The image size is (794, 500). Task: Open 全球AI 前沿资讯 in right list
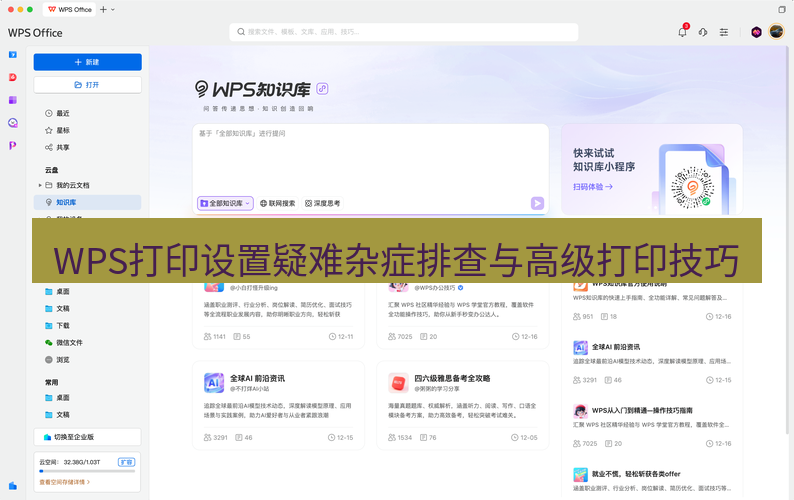616,347
